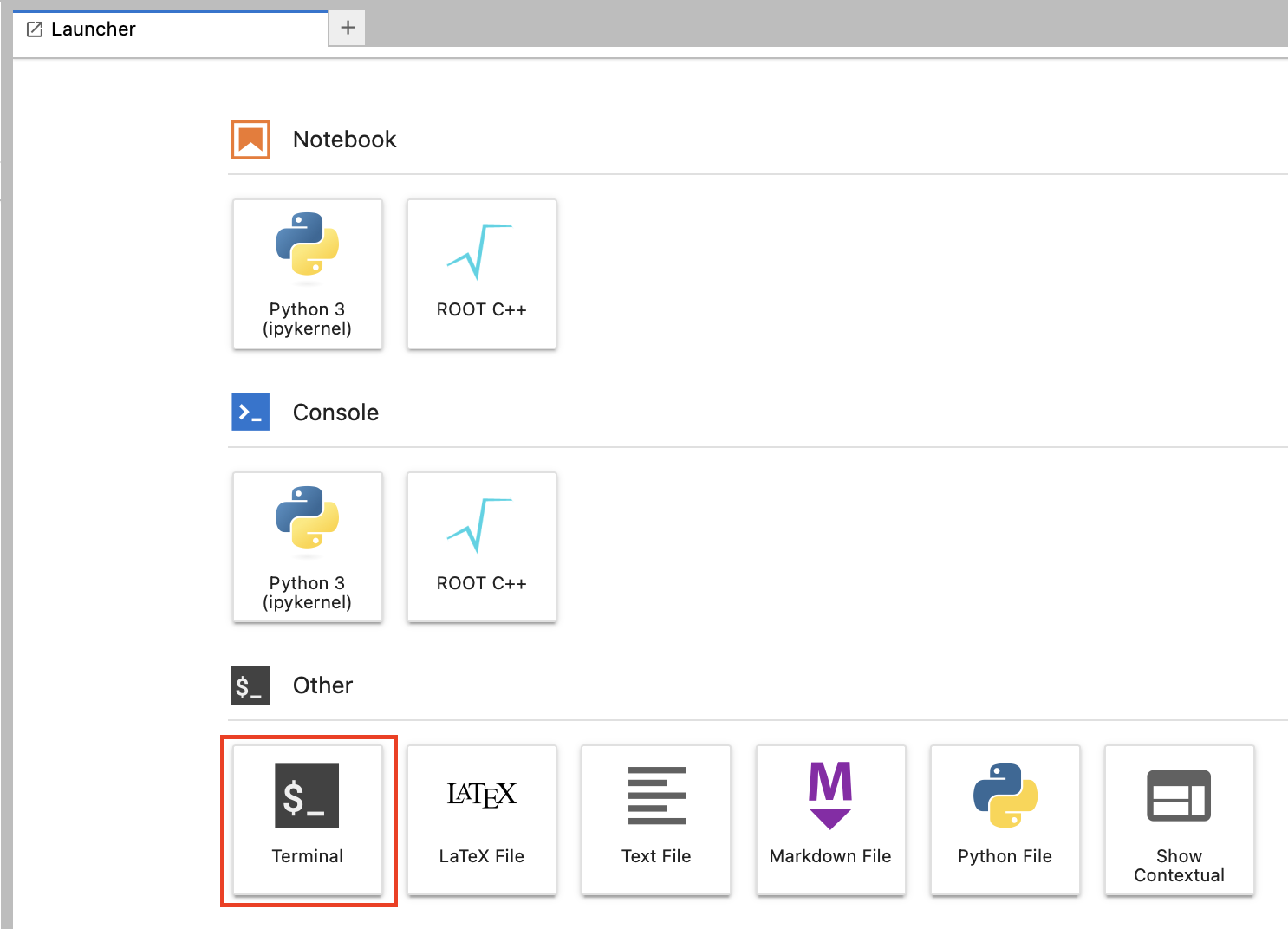Click the Launcher tab icon
This screenshot has height=929, width=1288.
pos(35,29)
